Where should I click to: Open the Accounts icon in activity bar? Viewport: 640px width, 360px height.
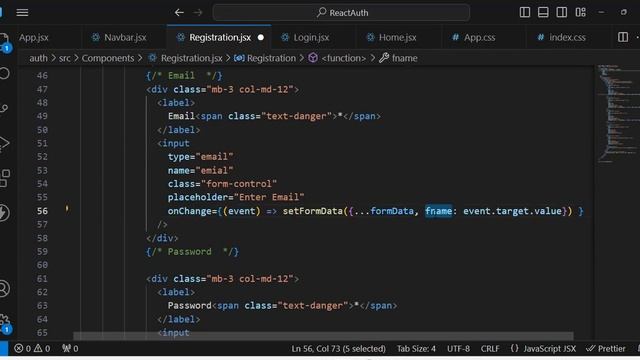(4, 289)
